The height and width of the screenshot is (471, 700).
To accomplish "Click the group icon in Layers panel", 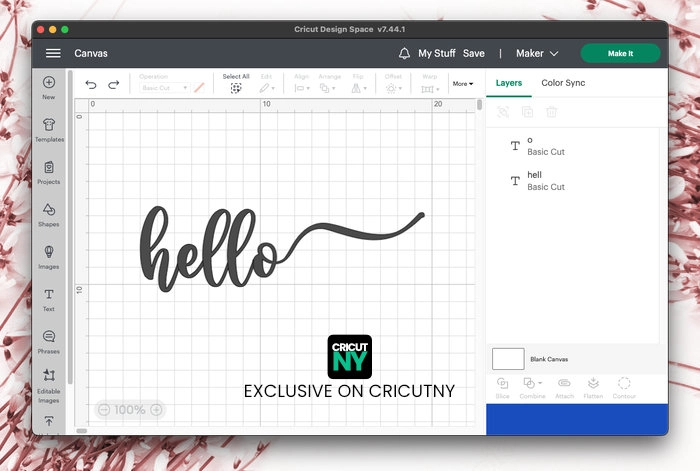I will click(503, 112).
